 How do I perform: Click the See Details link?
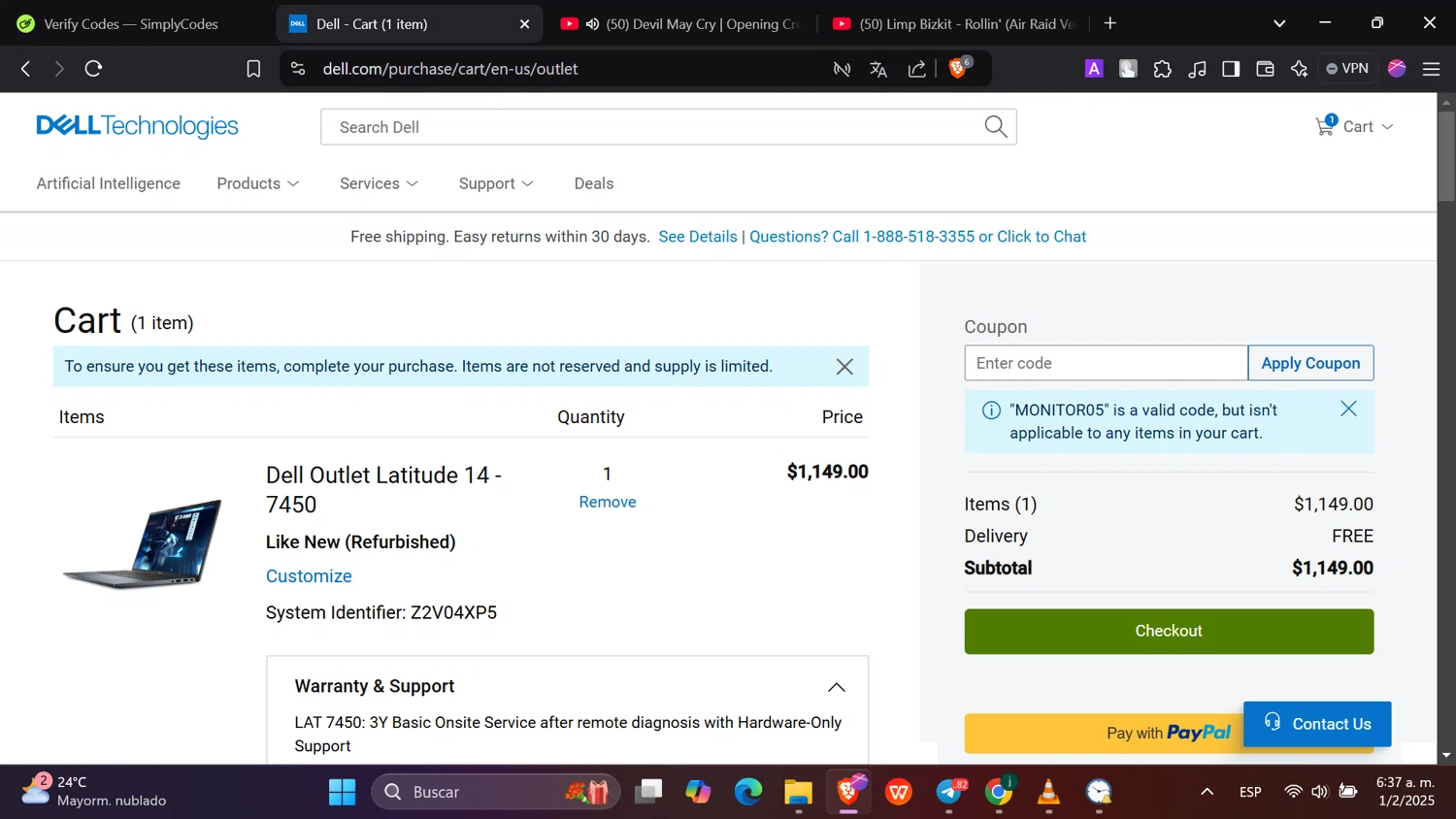click(x=698, y=237)
